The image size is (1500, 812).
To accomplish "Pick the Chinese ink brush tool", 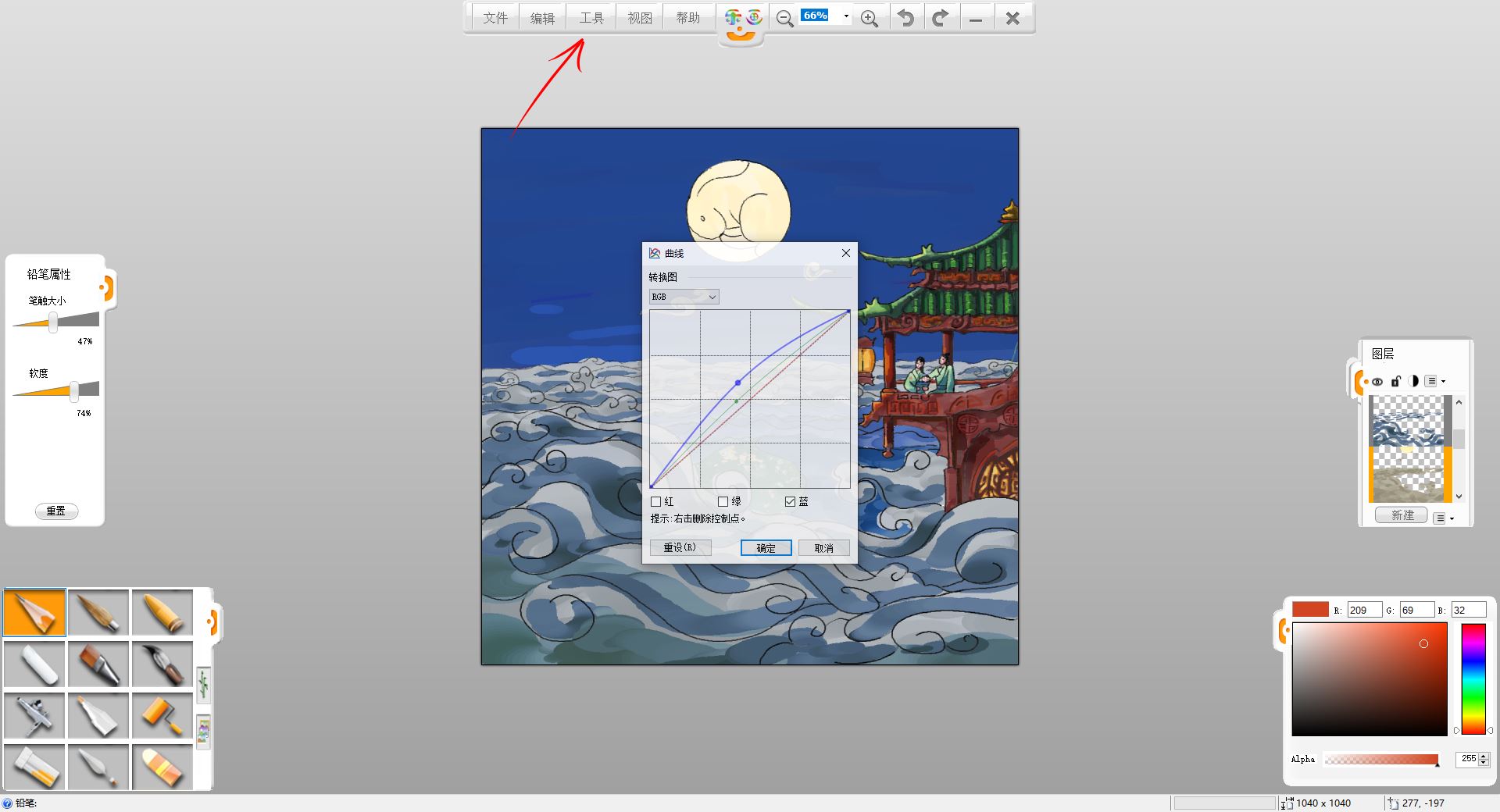I will (x=162, y=664).
